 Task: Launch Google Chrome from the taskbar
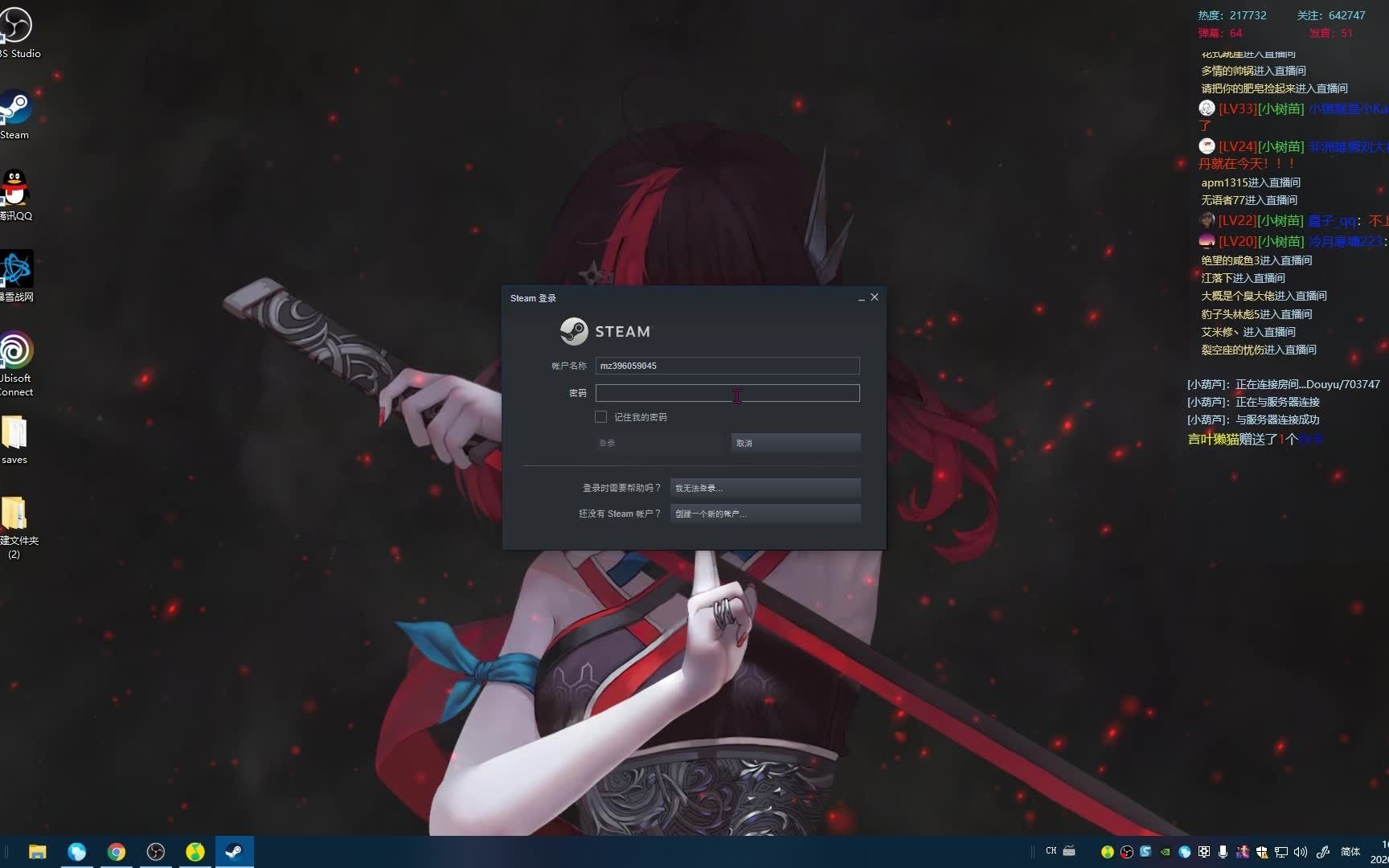click(116, 852)
